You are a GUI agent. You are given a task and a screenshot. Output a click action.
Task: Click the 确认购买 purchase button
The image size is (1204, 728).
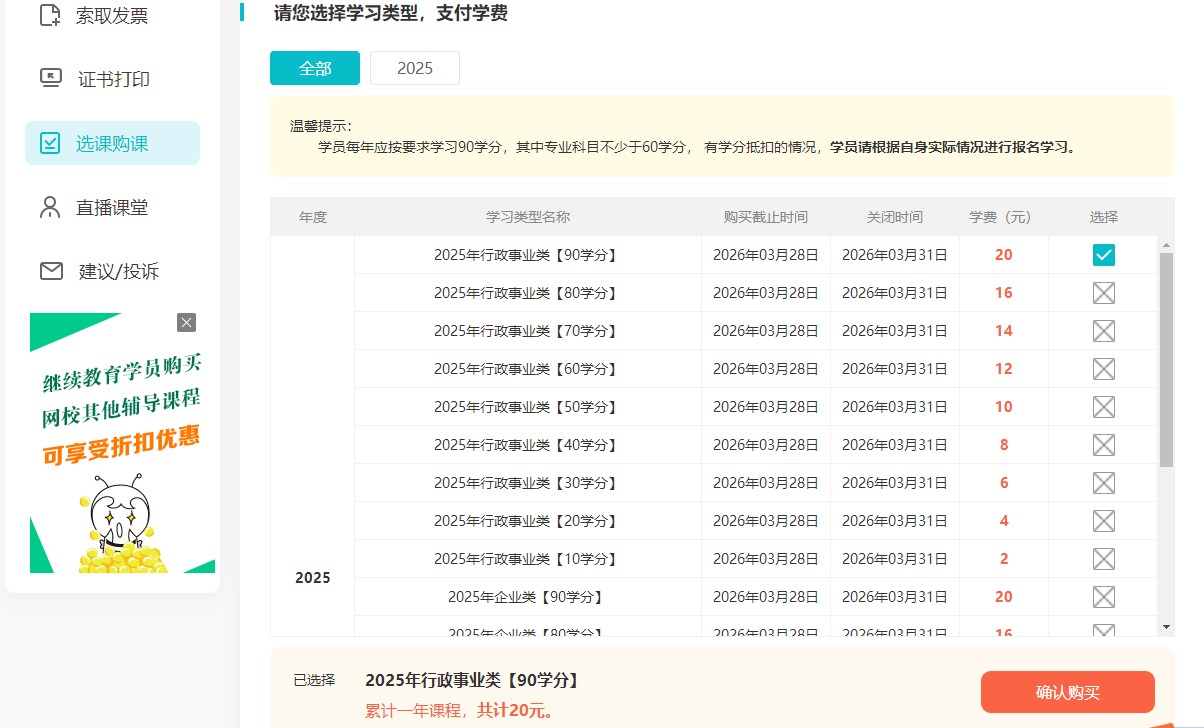click(x=1067, y=691)
